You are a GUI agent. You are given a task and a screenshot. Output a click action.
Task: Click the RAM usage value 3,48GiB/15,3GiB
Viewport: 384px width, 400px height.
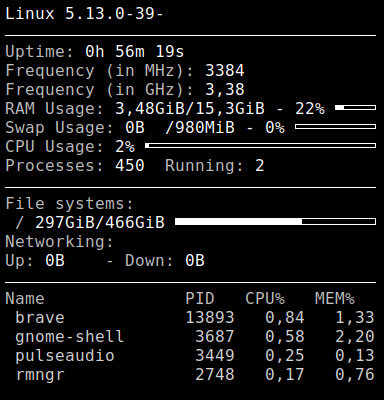(190, 109)
